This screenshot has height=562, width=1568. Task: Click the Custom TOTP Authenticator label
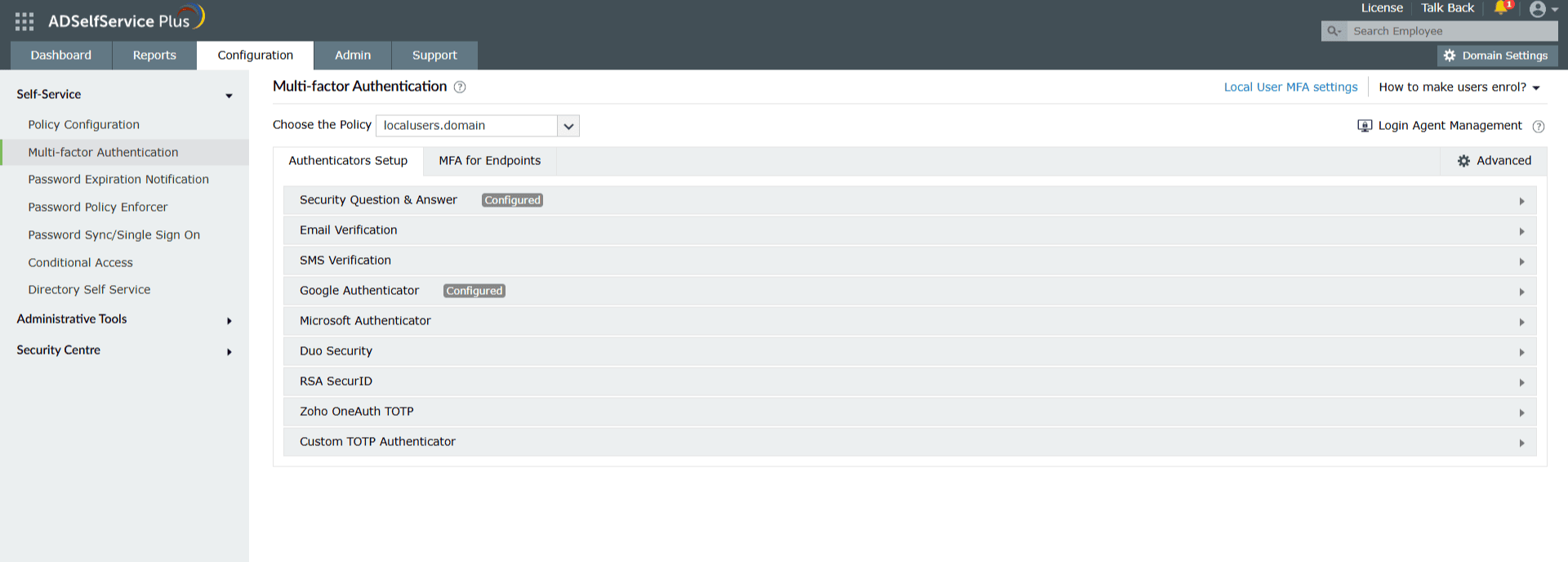[x=377, y=442]
